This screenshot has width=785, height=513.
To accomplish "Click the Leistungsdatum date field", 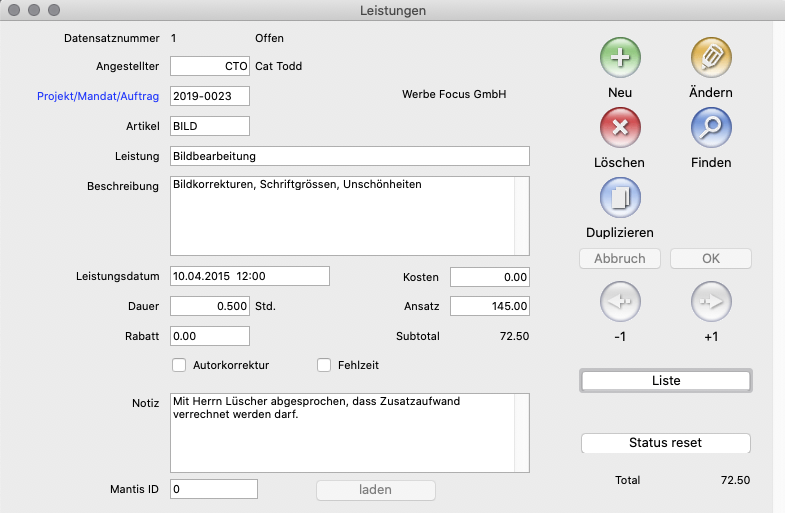I will pos(250,276).
